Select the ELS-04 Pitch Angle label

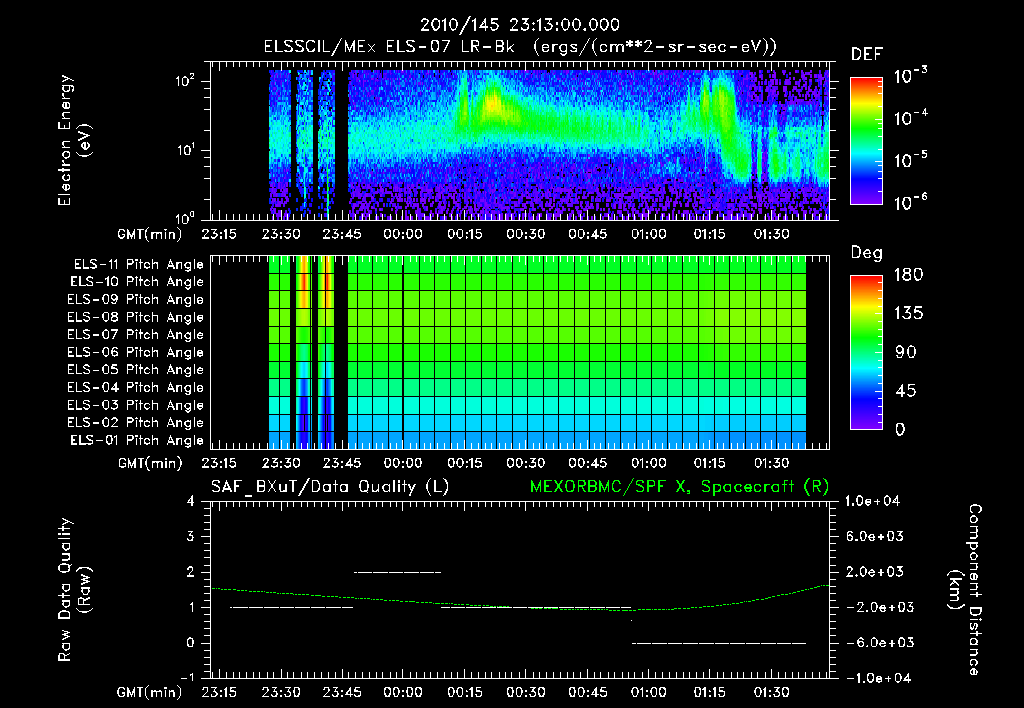pos(135,387)
